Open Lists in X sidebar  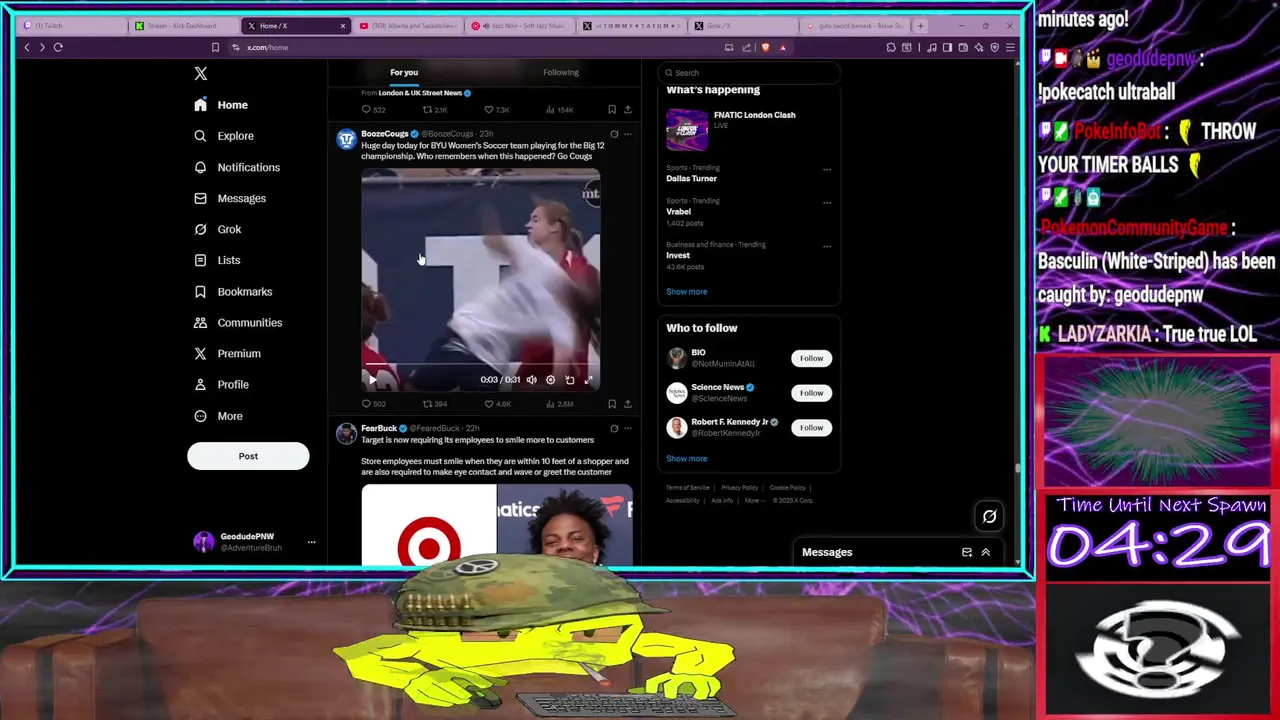(217, 260)
